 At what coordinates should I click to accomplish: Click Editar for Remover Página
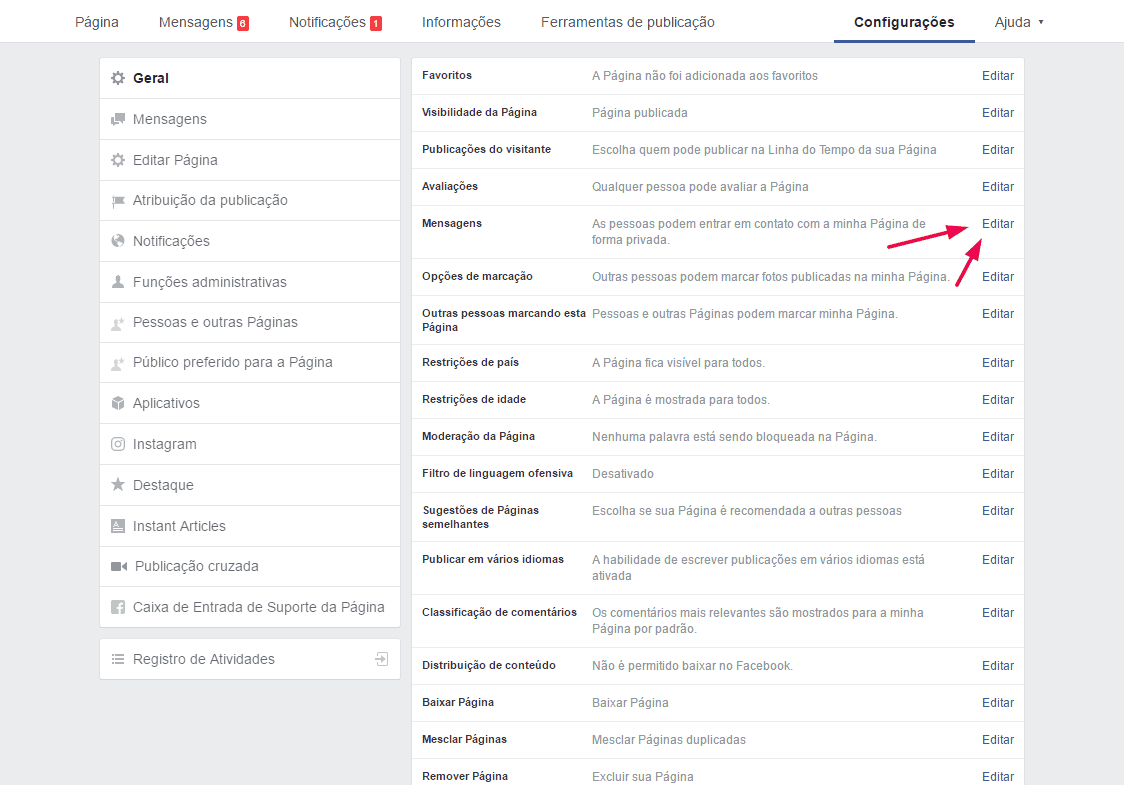tap(998, 776)
